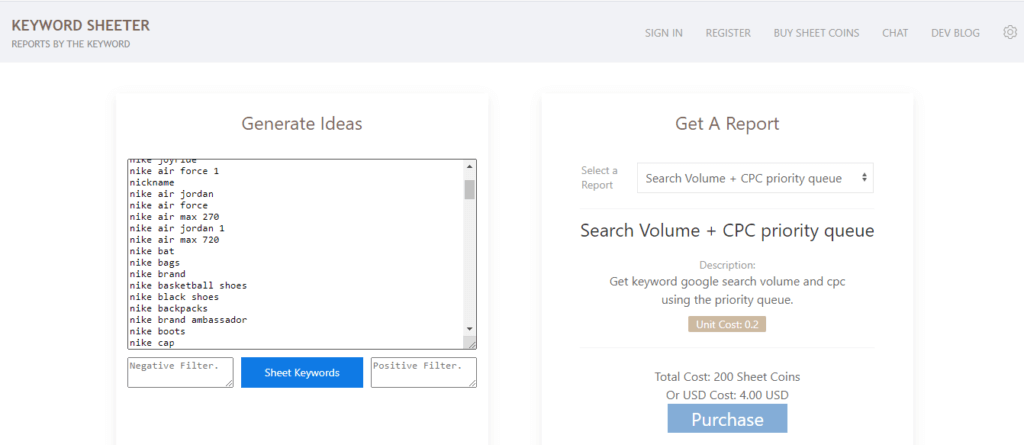Visit the Dev Blog link

[x=955, y=33]
